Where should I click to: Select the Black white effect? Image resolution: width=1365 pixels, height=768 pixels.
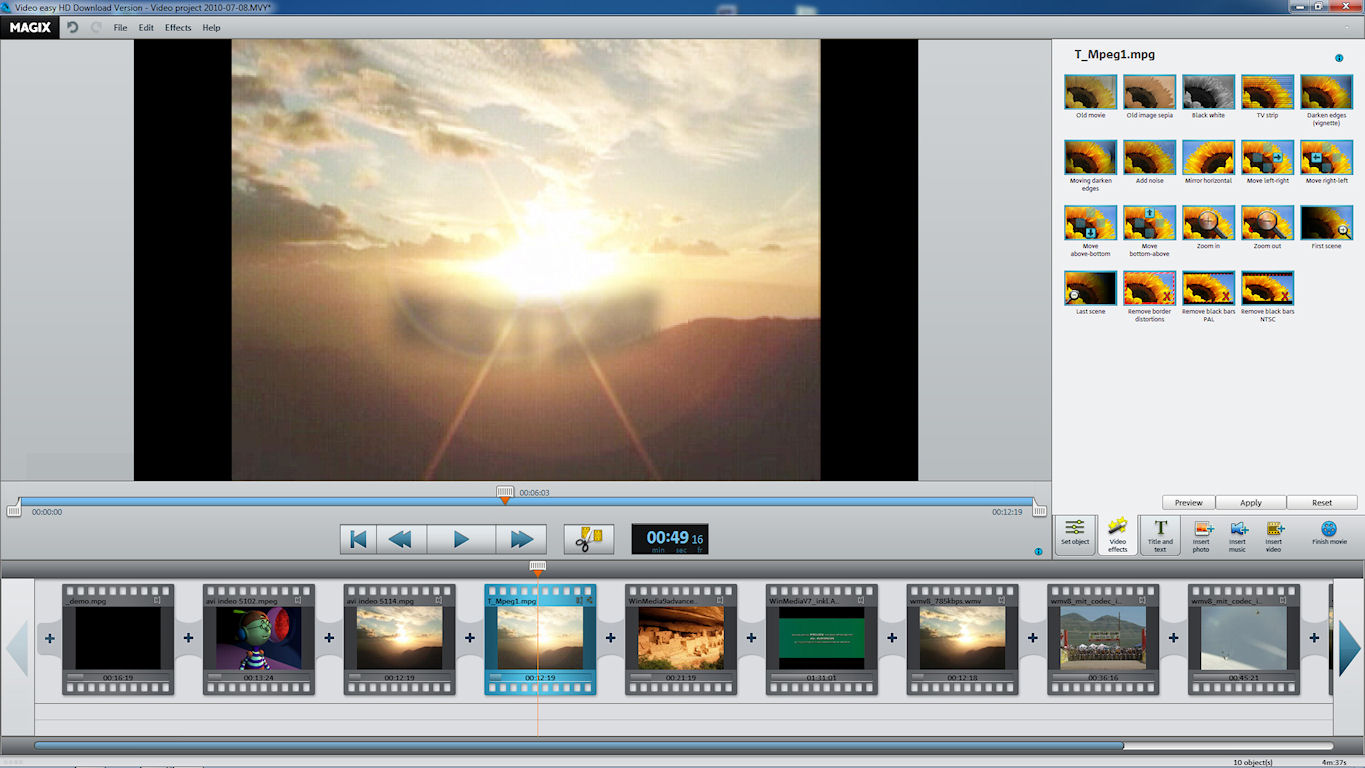[x=1208, y=92]
